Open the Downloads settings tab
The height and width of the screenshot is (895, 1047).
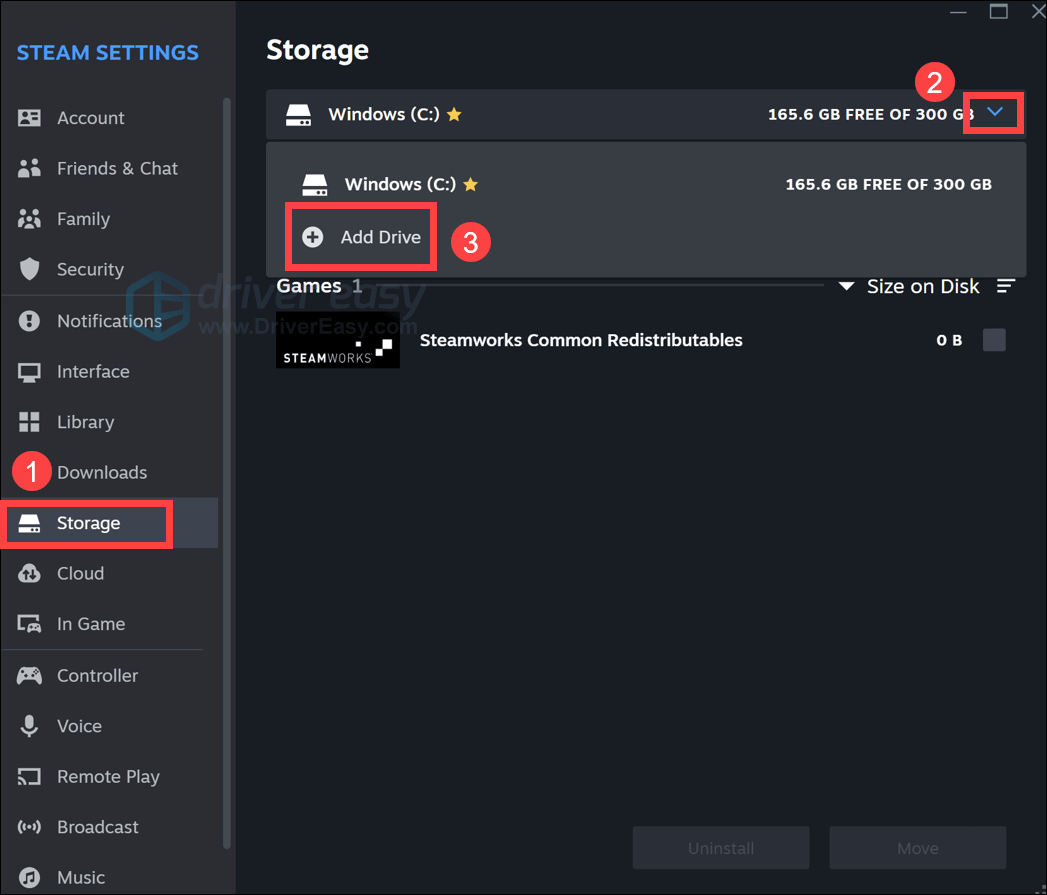coord(101,472)
